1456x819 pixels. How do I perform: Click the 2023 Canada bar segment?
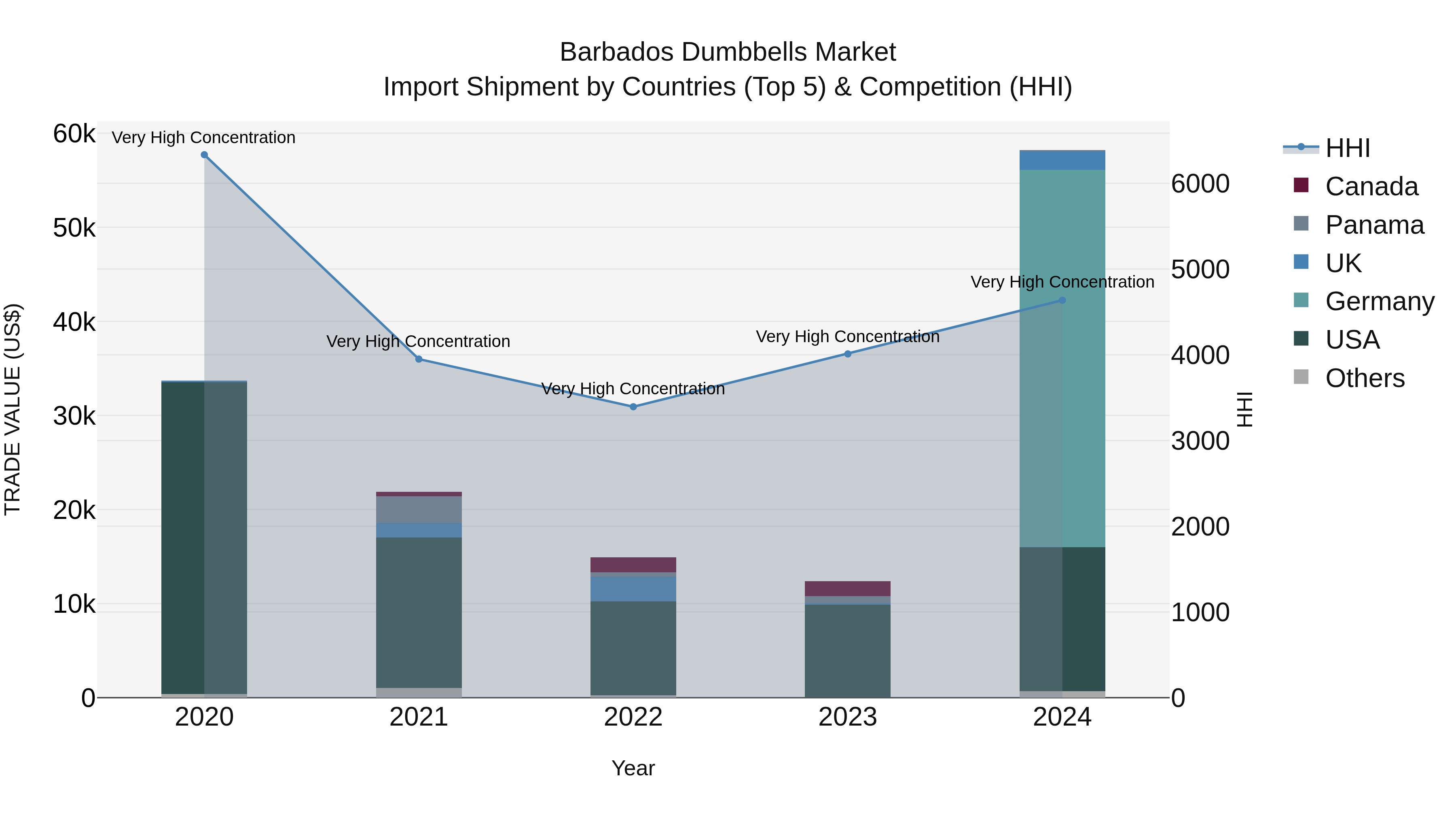coord(848,588)
